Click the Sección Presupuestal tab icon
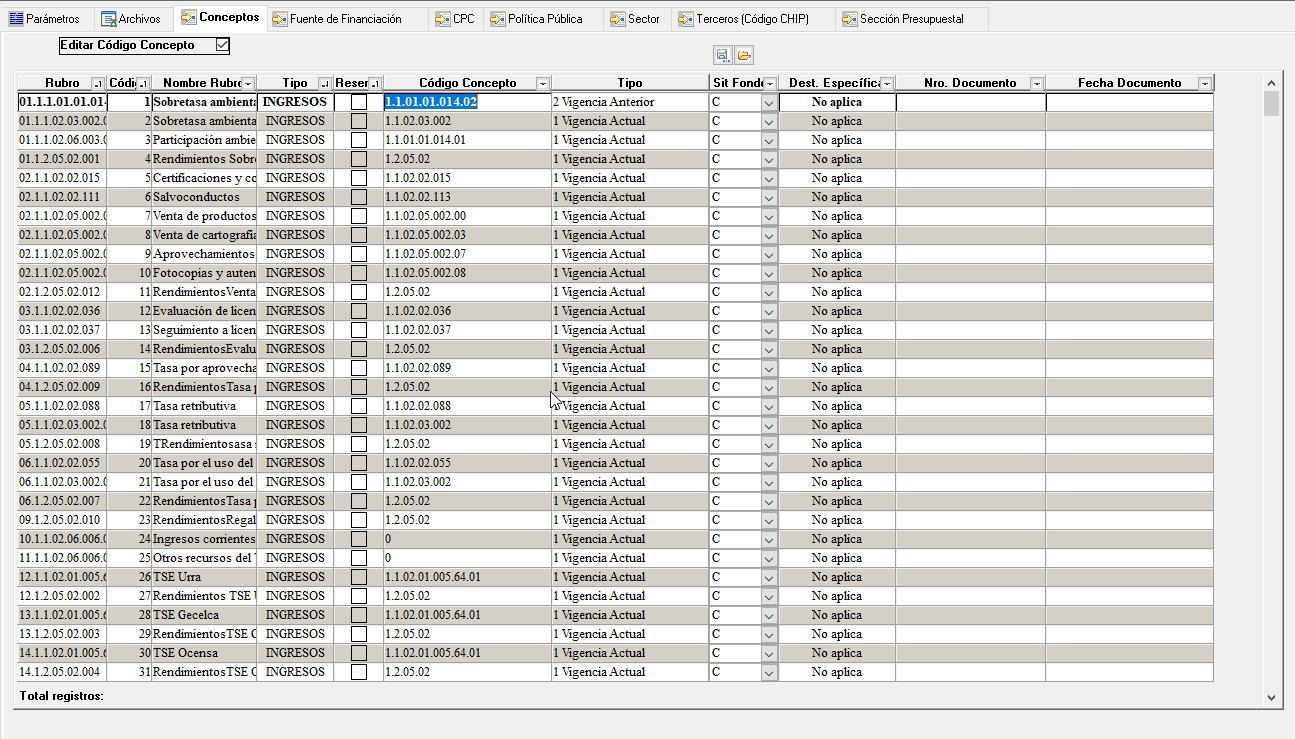 tap(849, 19)
